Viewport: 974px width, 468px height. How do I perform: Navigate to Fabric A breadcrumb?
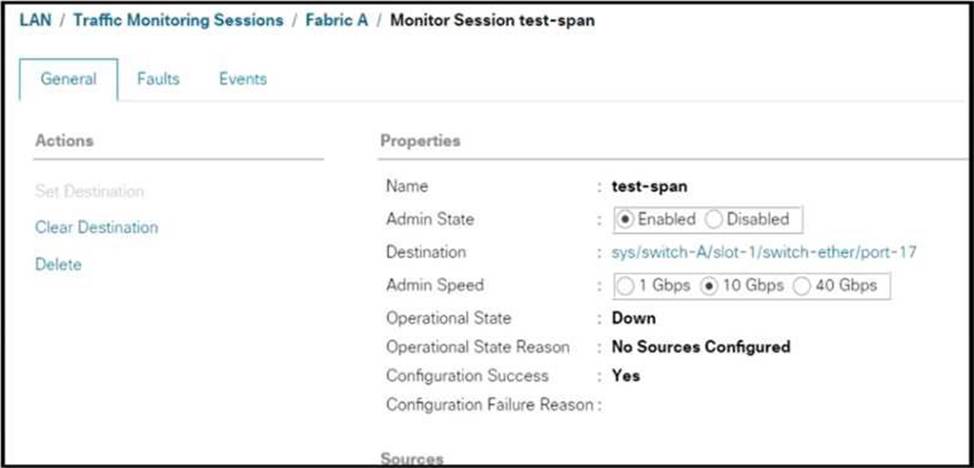336,20
